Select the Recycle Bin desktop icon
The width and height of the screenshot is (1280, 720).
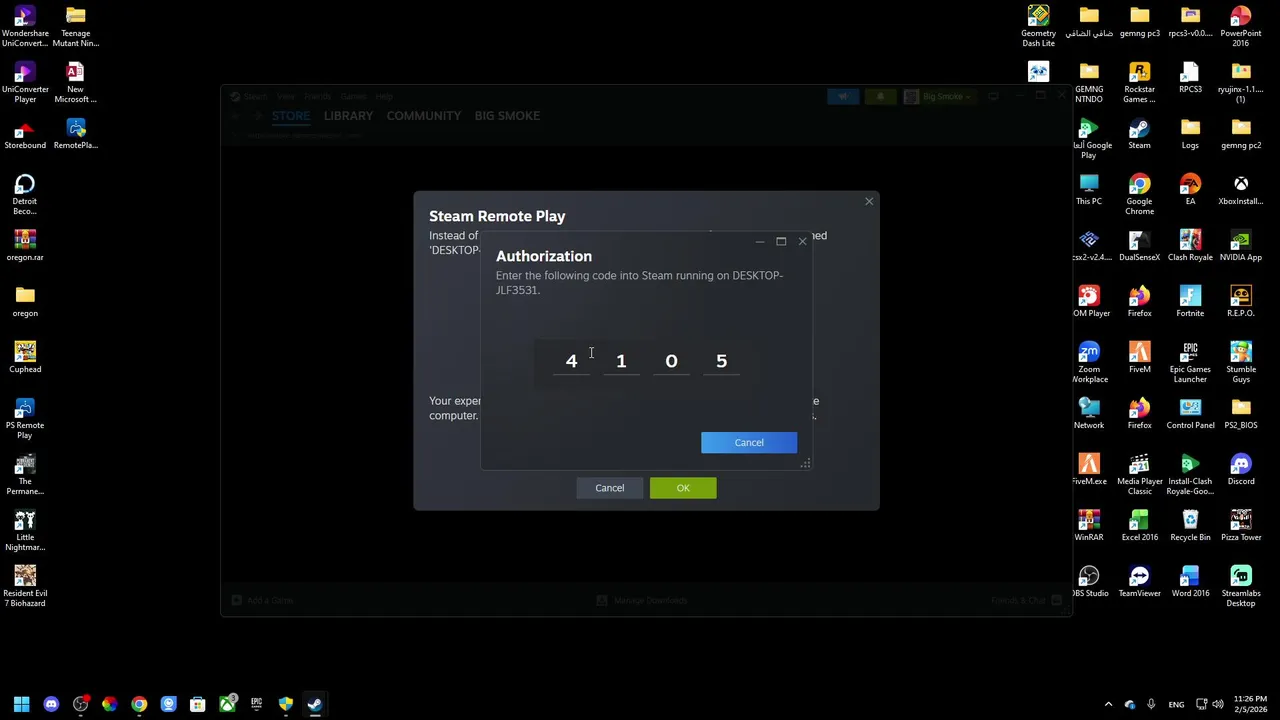click(1190, 527)
